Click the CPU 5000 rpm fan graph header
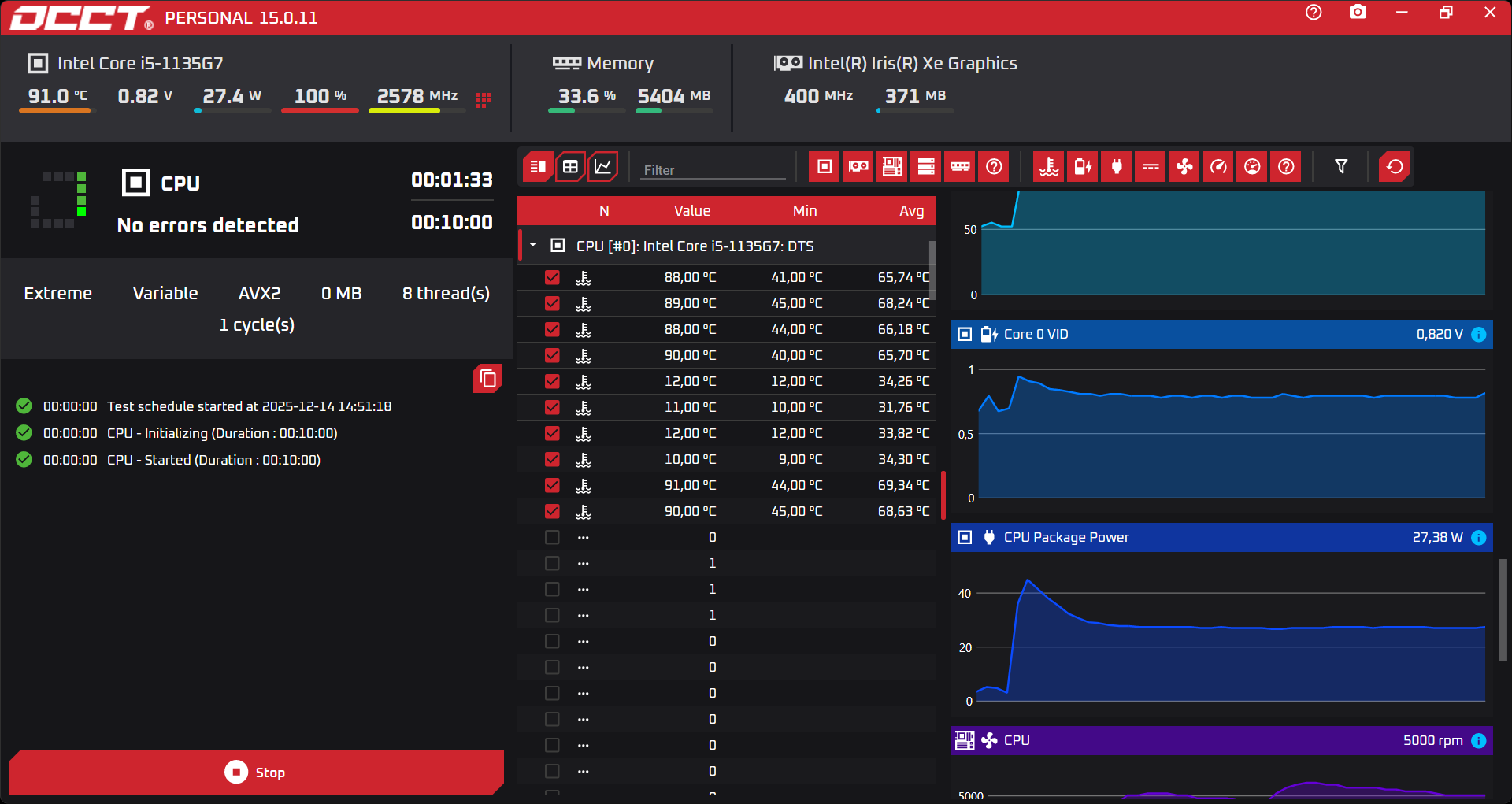 pos(1221,741)
